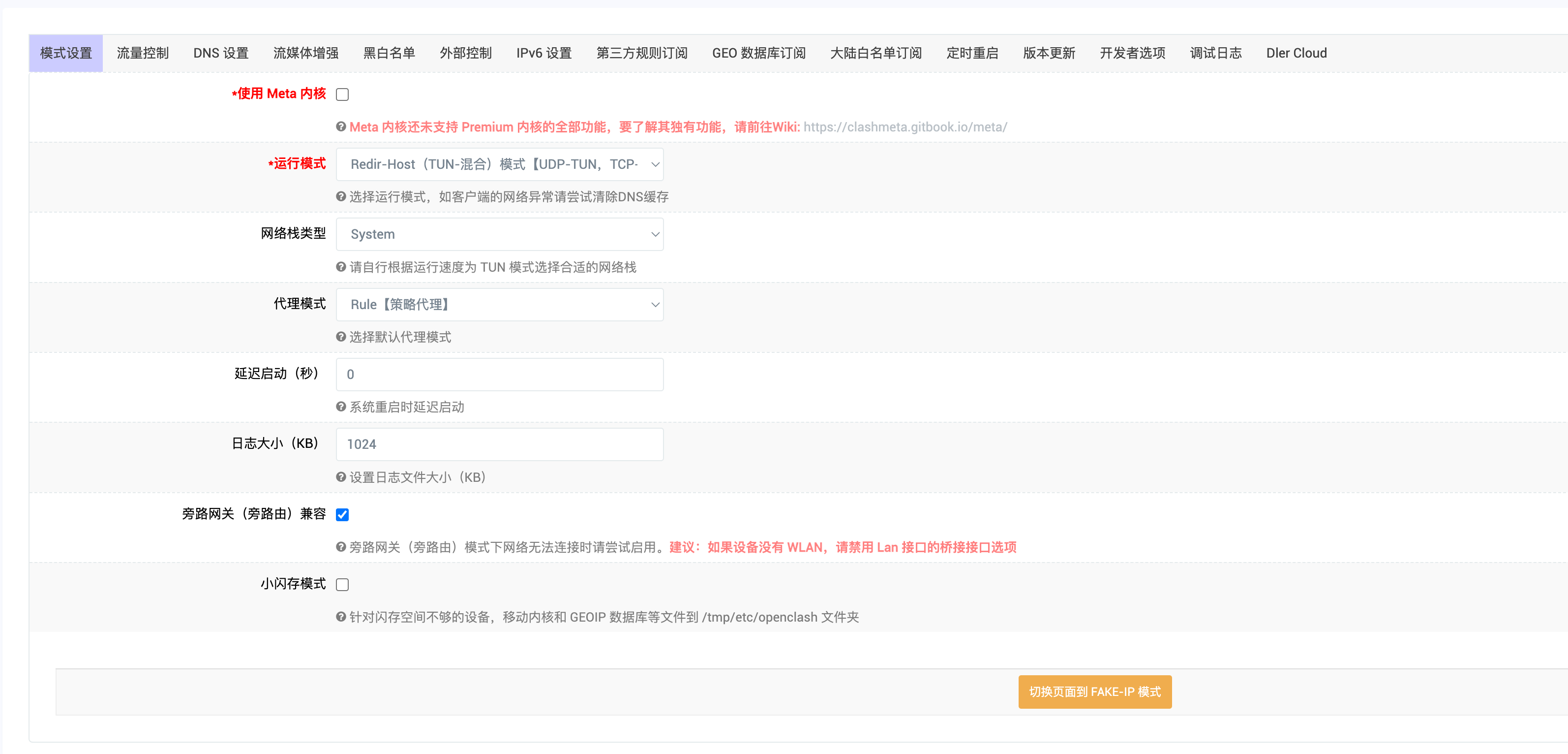Click help icon beside 系统重启时延迟启动

341,407
